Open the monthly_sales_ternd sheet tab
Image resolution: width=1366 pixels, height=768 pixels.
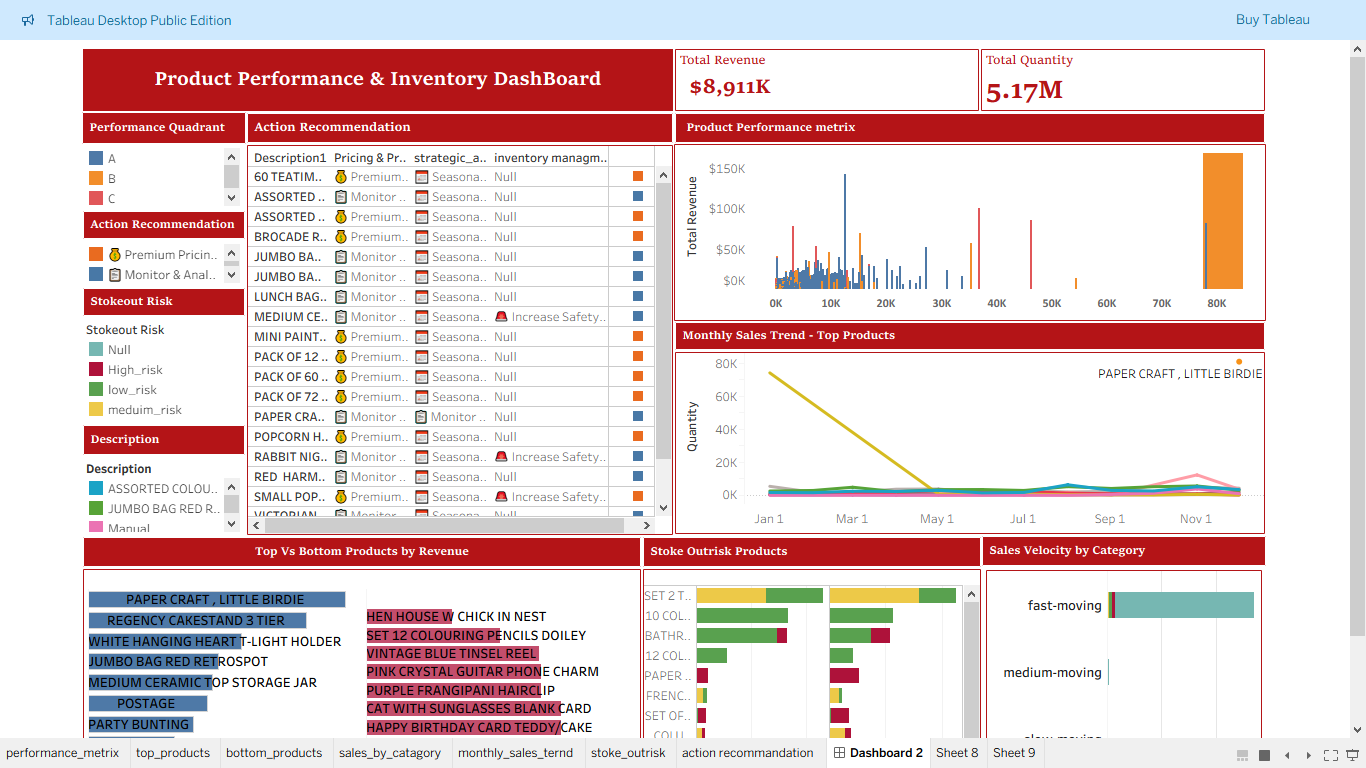click(517, 753)
